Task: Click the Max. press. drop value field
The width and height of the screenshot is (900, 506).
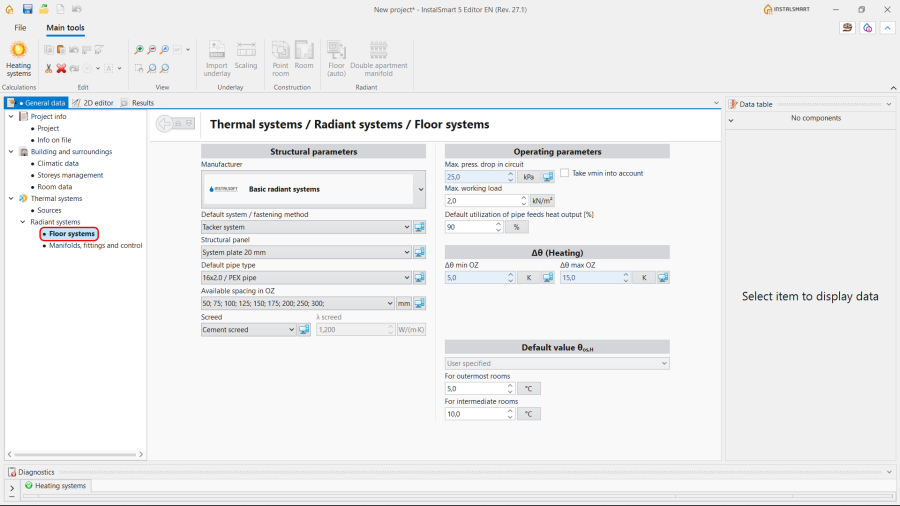Action: coord(475,177)
